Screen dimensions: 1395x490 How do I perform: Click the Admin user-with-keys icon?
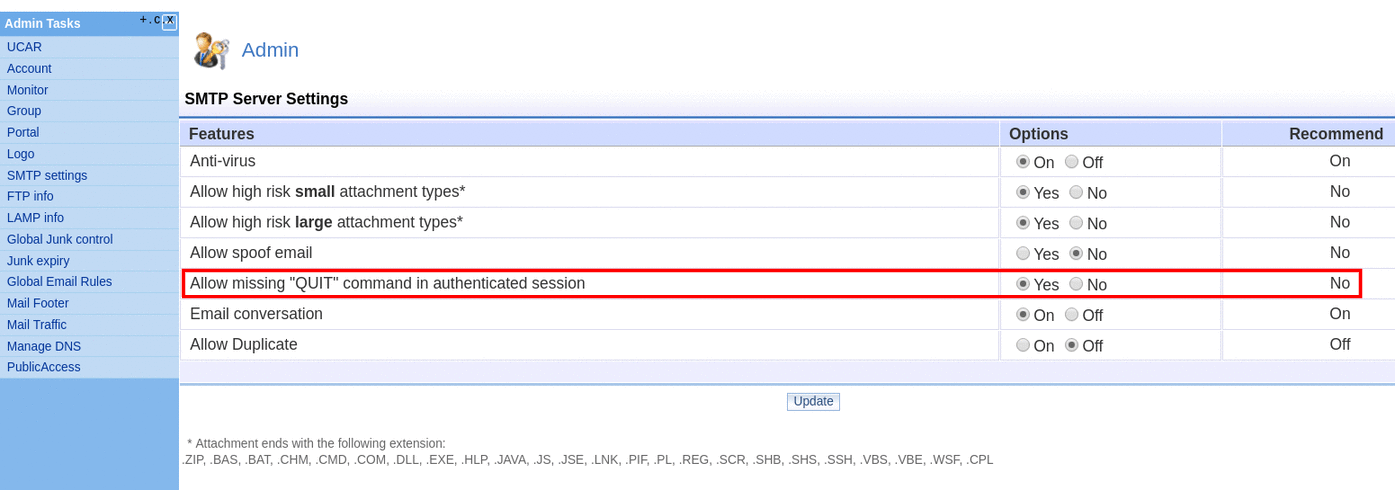(212, 50)
